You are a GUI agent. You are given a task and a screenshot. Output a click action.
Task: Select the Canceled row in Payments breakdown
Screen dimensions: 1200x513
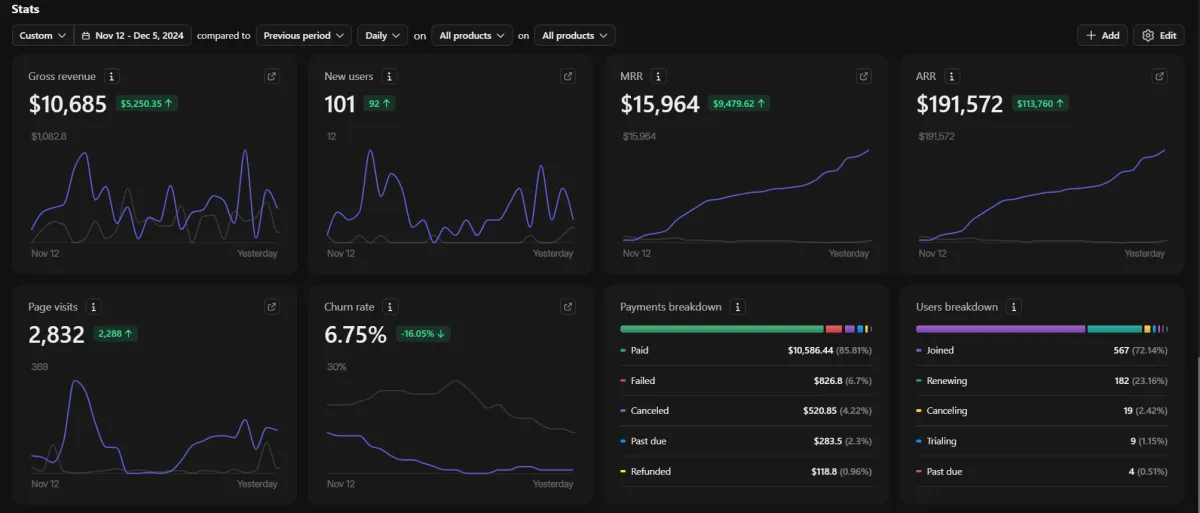746,411
